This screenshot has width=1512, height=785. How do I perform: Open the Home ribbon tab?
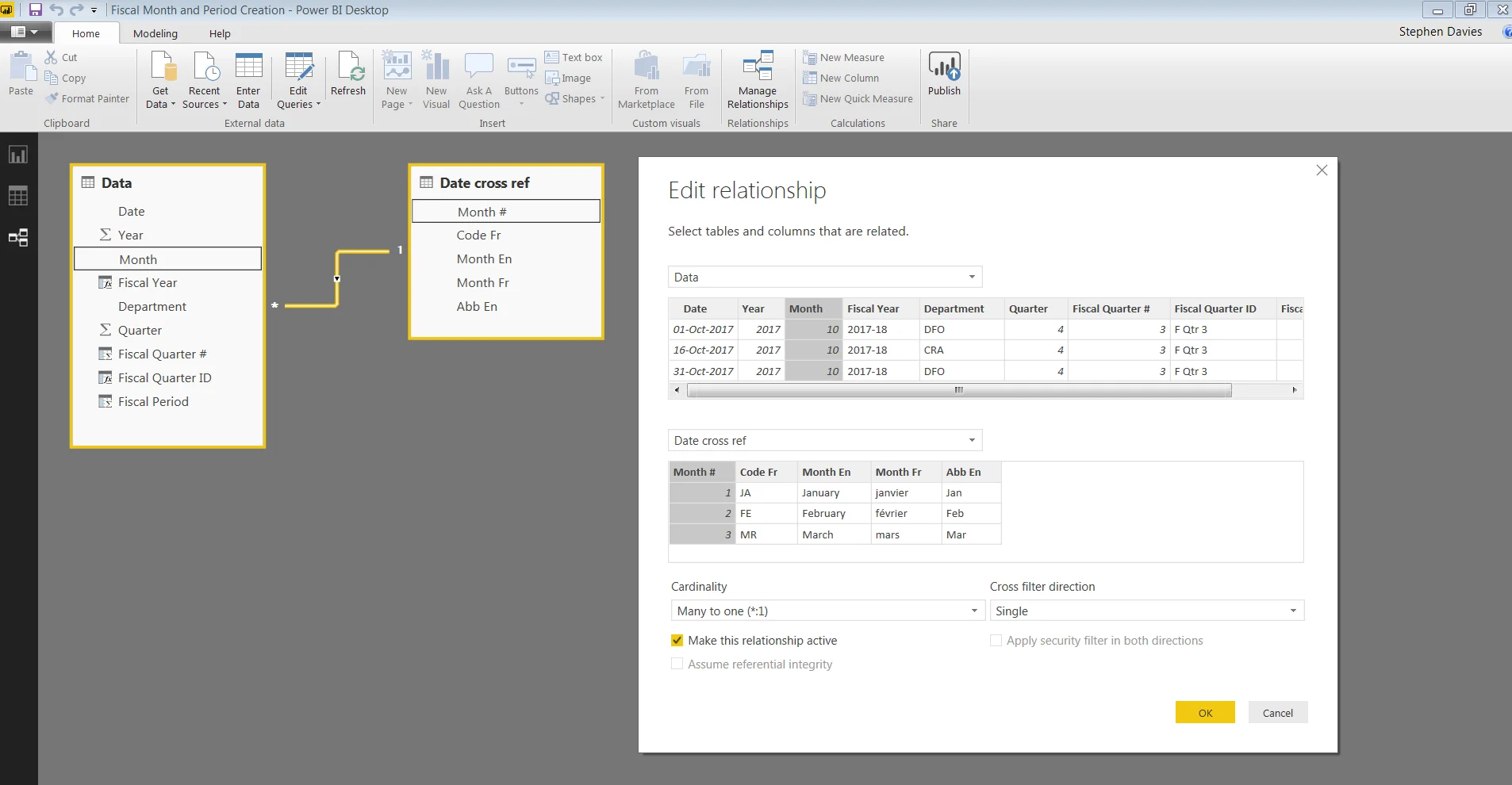(86, 33)
